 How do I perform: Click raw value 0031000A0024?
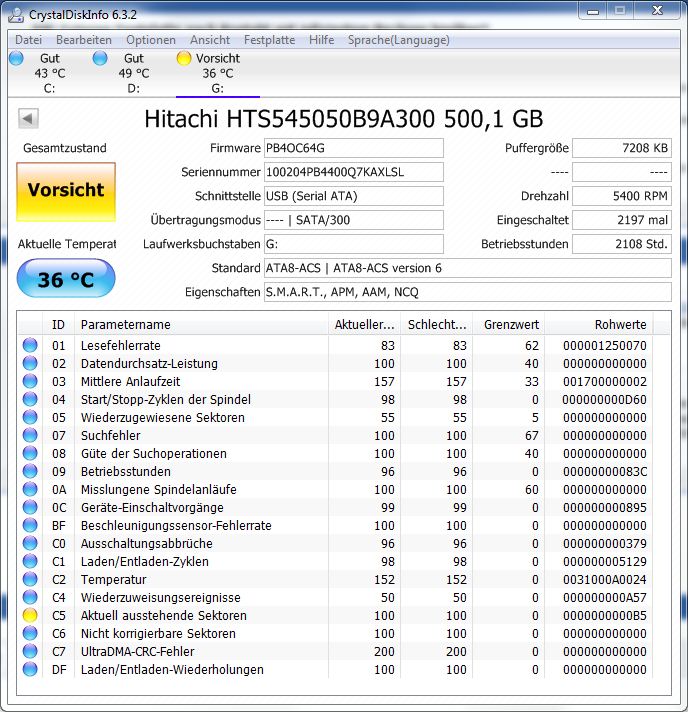tap(604, 580)
